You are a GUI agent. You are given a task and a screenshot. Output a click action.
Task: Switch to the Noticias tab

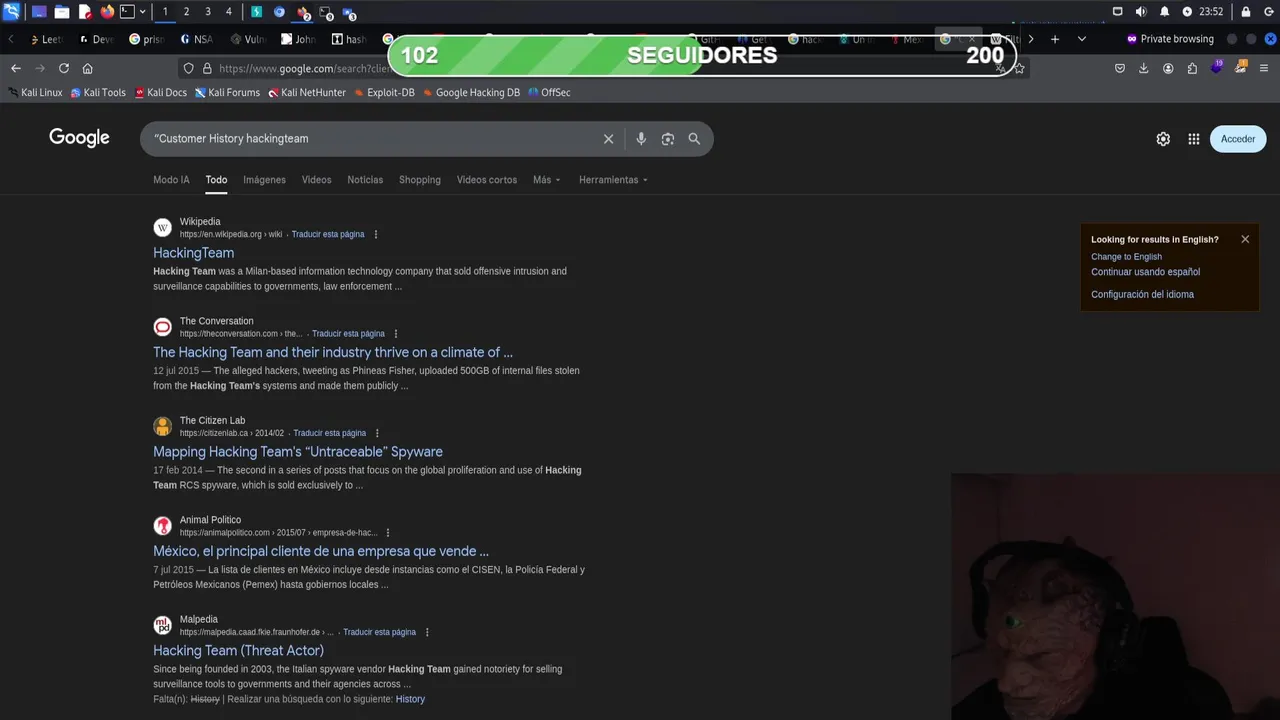click(x=365, y=180)
